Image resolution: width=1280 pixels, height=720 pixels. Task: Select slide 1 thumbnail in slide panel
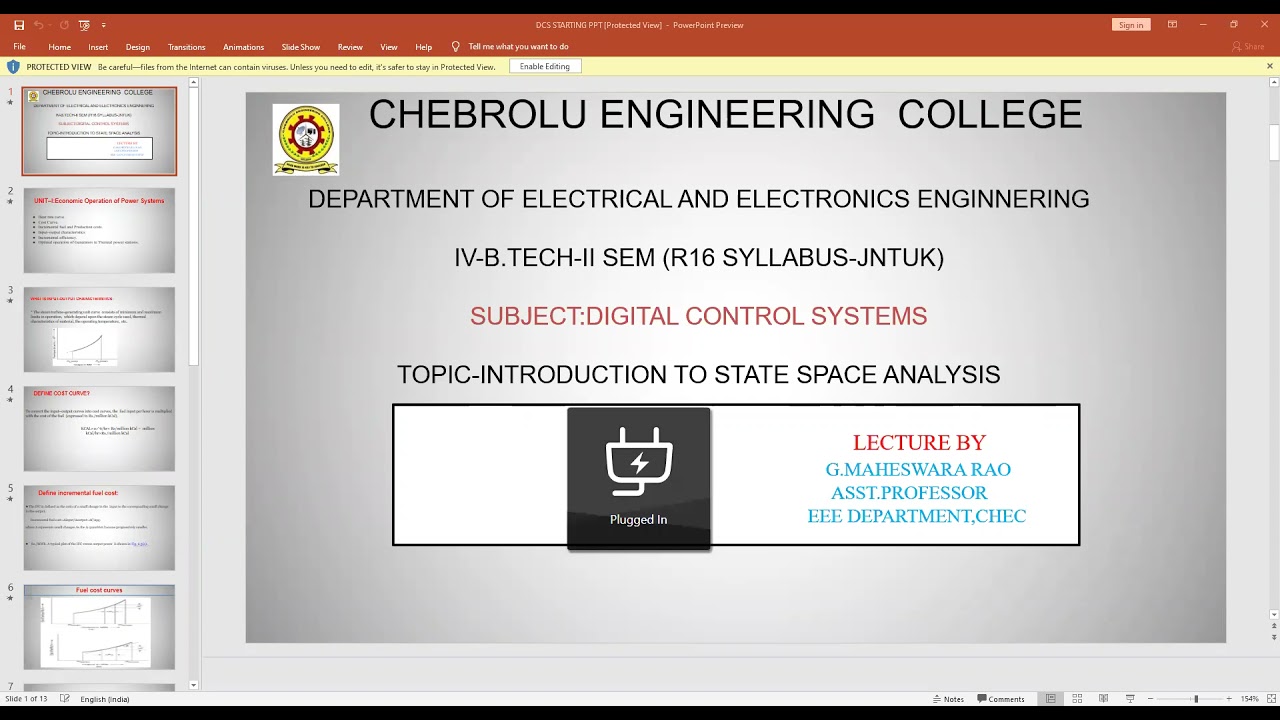tap(99, 131)
